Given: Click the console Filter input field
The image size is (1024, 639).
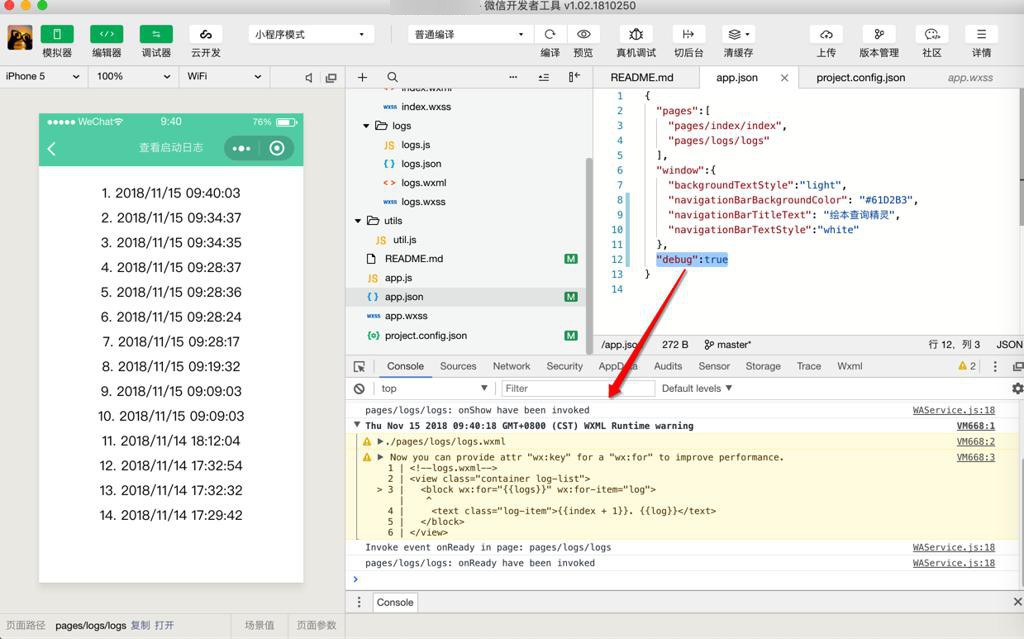Looking at the screenshot, I should tap(578, 388).
